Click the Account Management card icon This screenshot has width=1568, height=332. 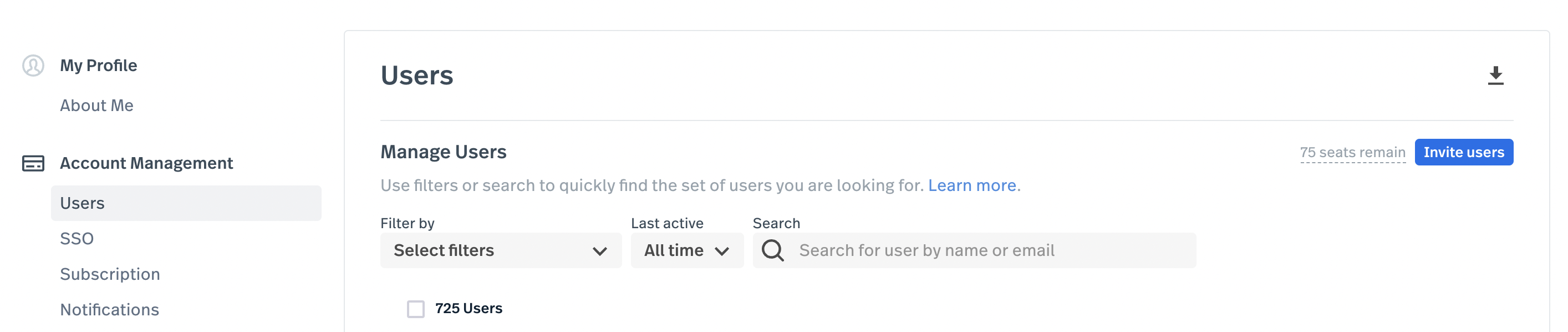pyautogui.click(x=33, y=163)
